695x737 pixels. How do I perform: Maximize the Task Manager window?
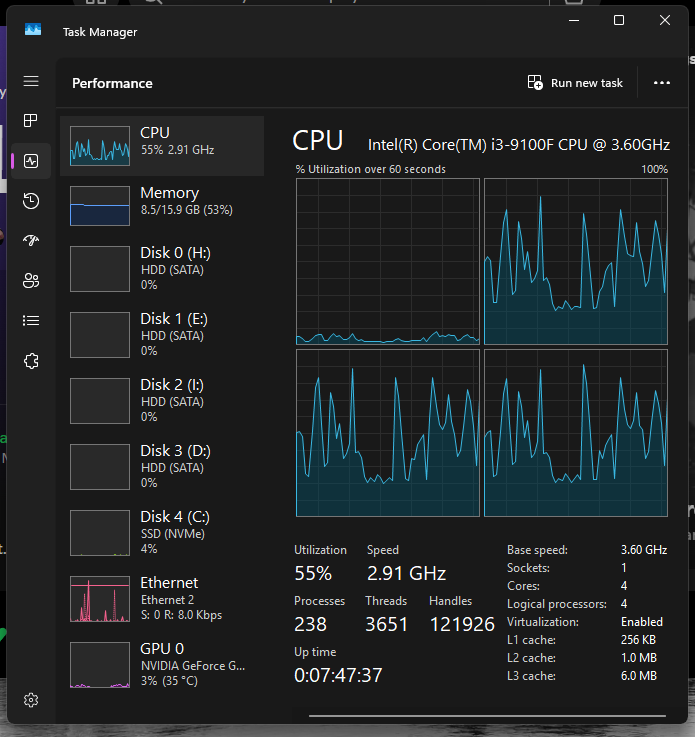click(619, 20)
